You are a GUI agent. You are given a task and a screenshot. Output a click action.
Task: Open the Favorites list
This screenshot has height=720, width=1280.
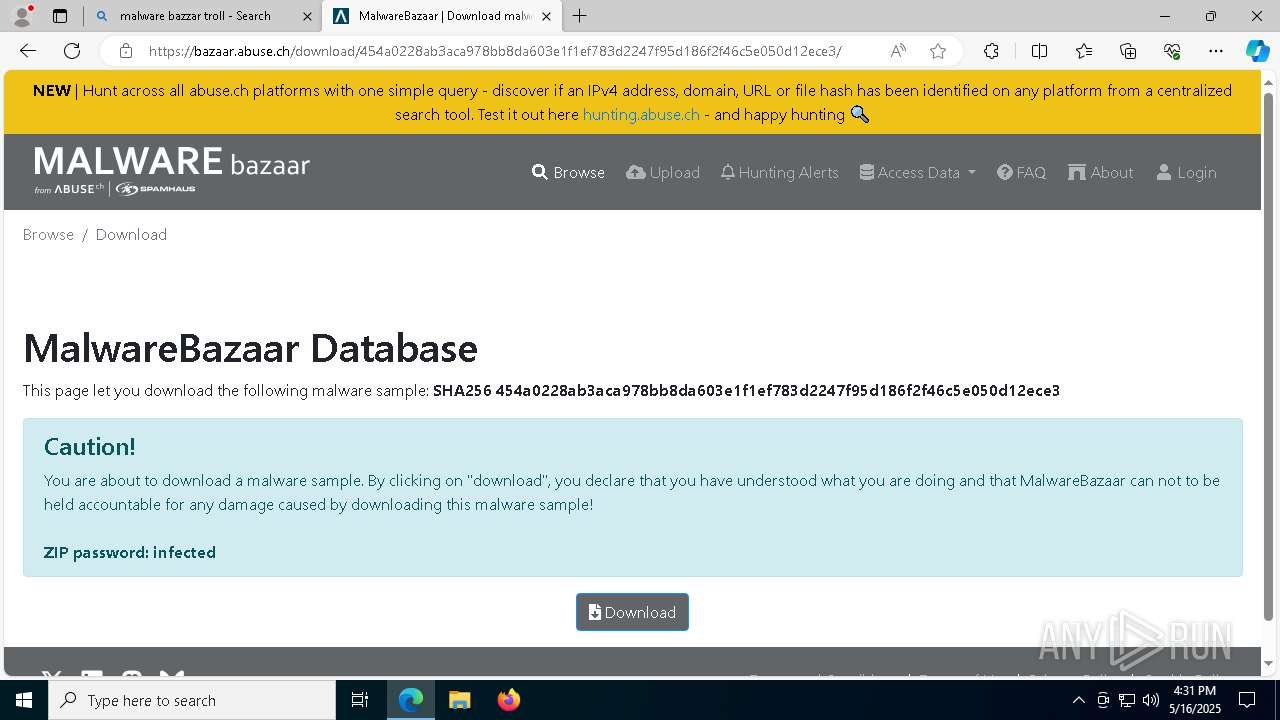1084,51
